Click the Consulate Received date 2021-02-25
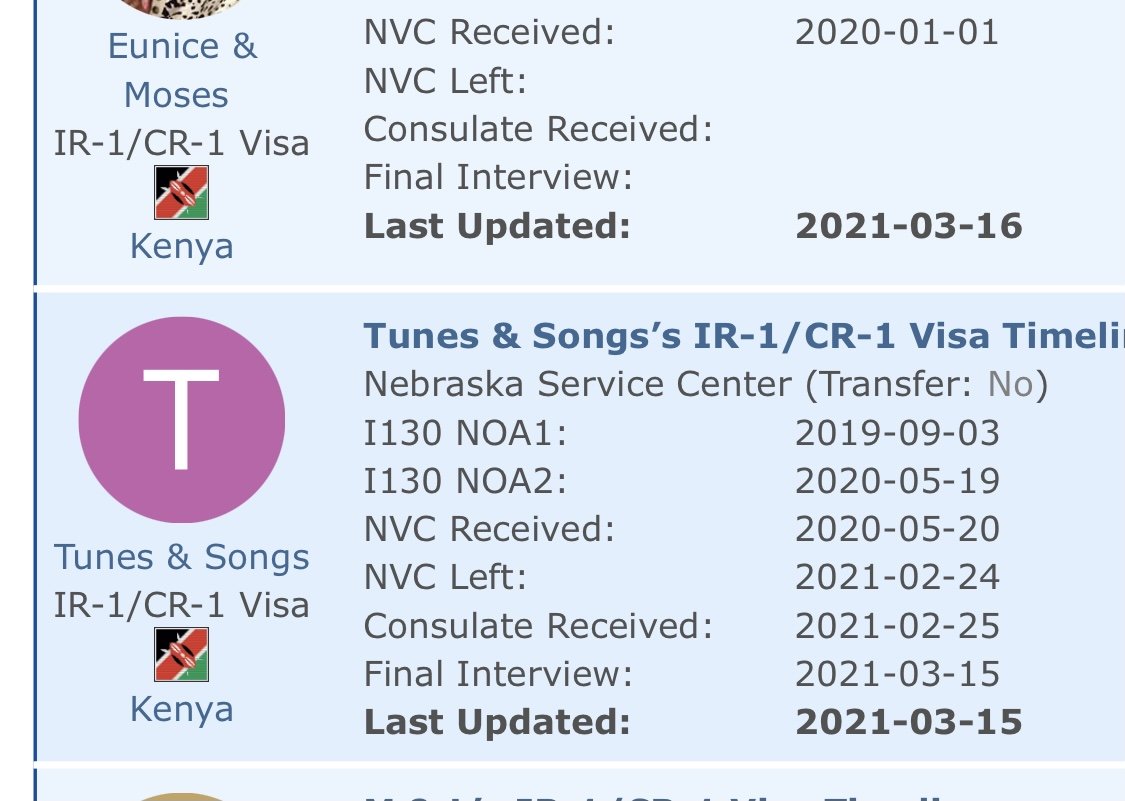 click(x=897, y=626)
